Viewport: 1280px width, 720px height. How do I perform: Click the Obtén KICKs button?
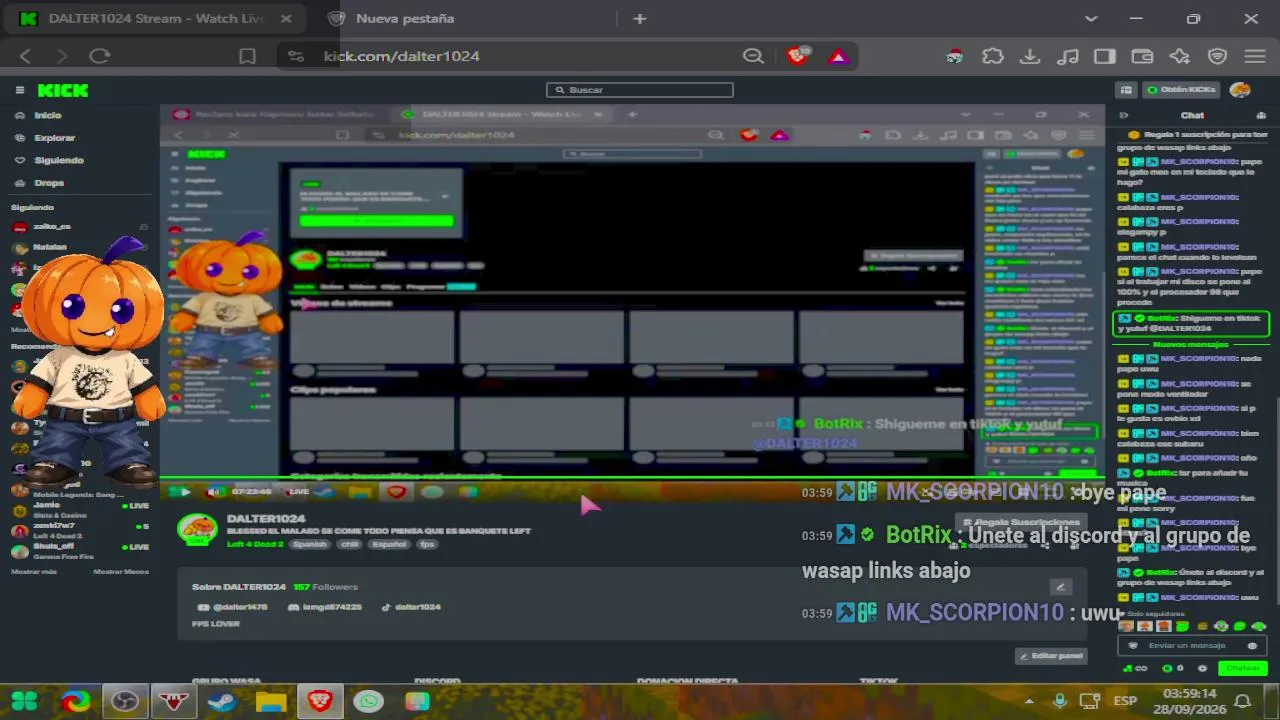1181,90
